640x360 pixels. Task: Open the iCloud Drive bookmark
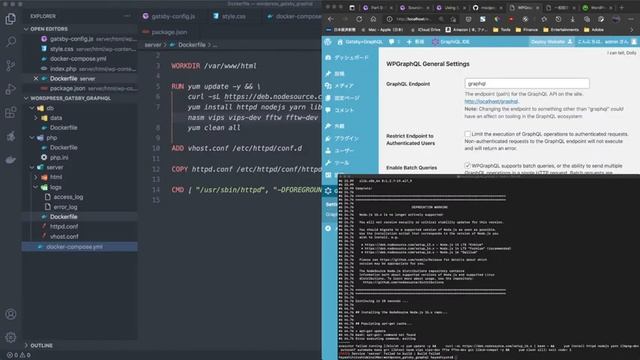[x=426, y=30]
